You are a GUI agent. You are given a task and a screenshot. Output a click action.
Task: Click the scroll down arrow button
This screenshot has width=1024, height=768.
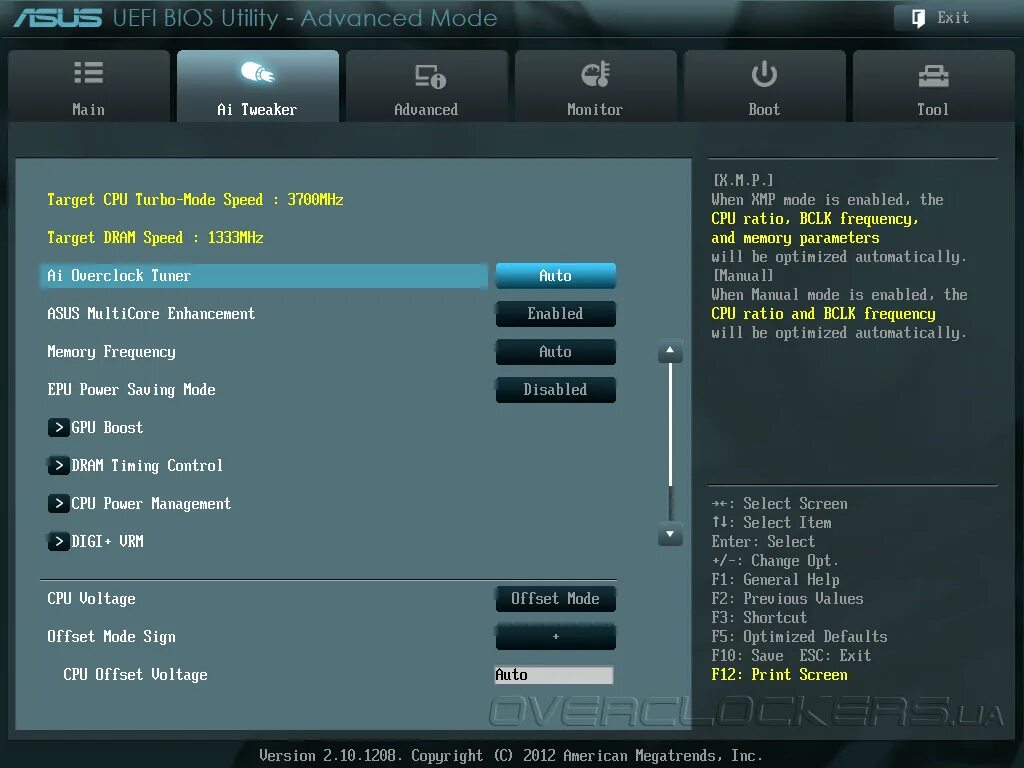click(x=670, y=534)
